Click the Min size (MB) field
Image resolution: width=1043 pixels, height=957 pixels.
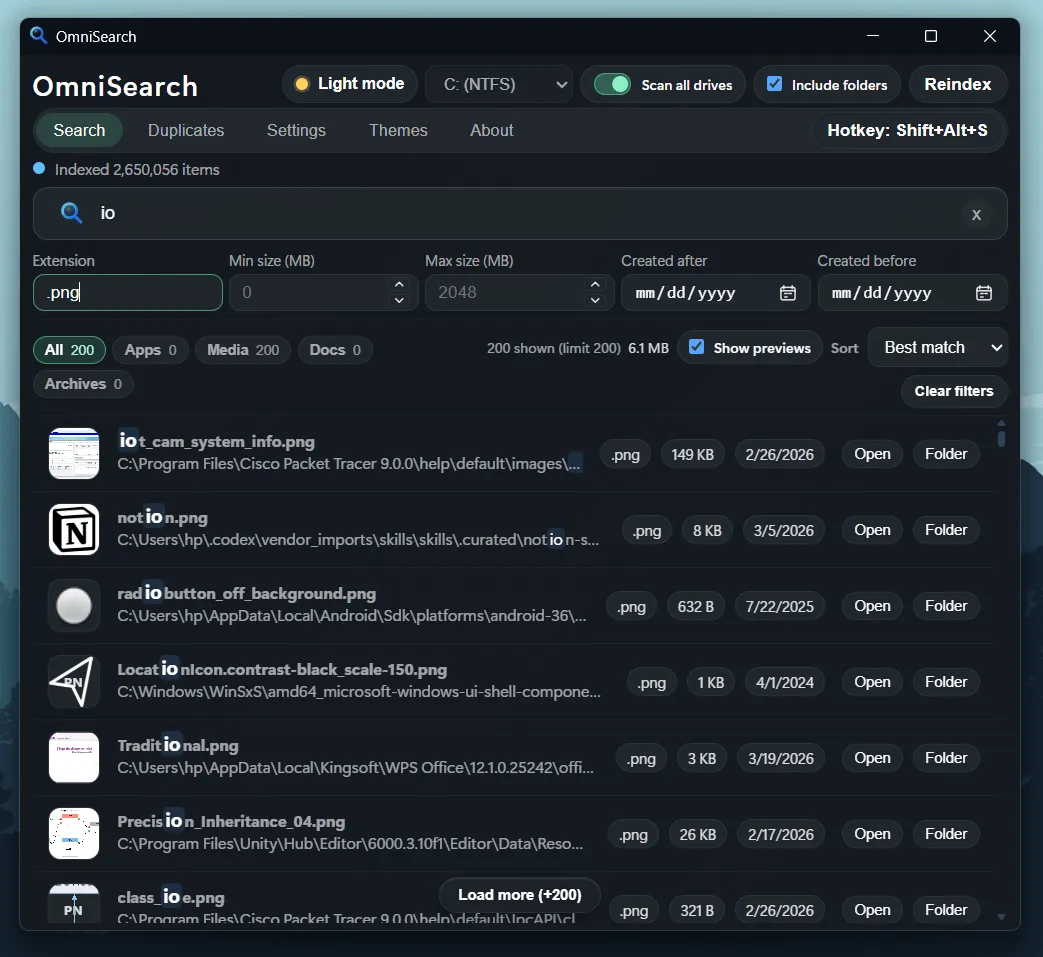323,293
